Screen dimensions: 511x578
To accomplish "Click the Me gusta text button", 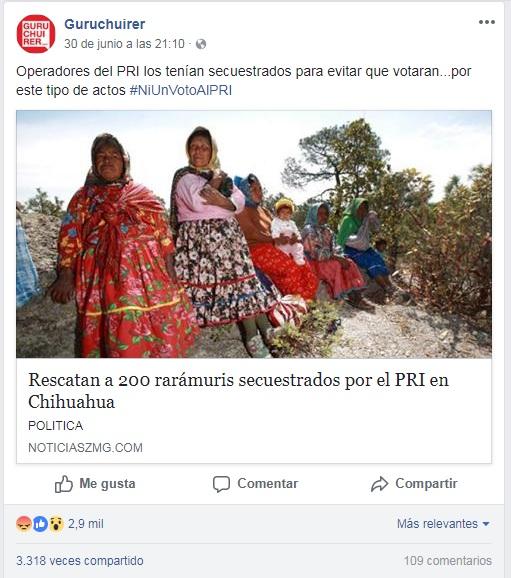I will coord(107,484).
